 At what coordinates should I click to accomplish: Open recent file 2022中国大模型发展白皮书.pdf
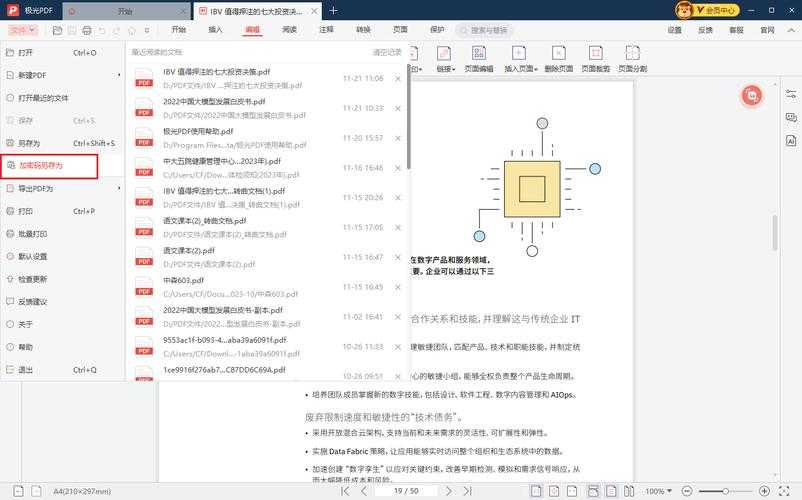coord(266,108)
